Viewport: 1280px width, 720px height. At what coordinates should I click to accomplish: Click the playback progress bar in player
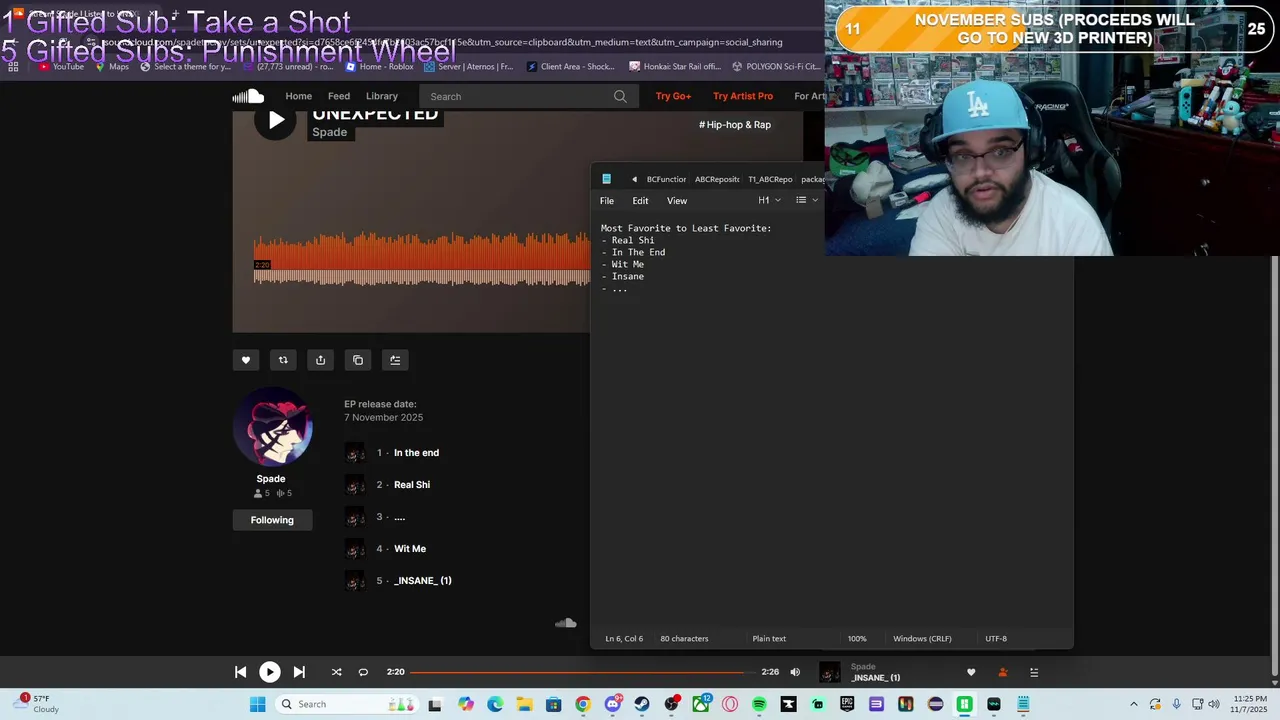coord(582,672)
